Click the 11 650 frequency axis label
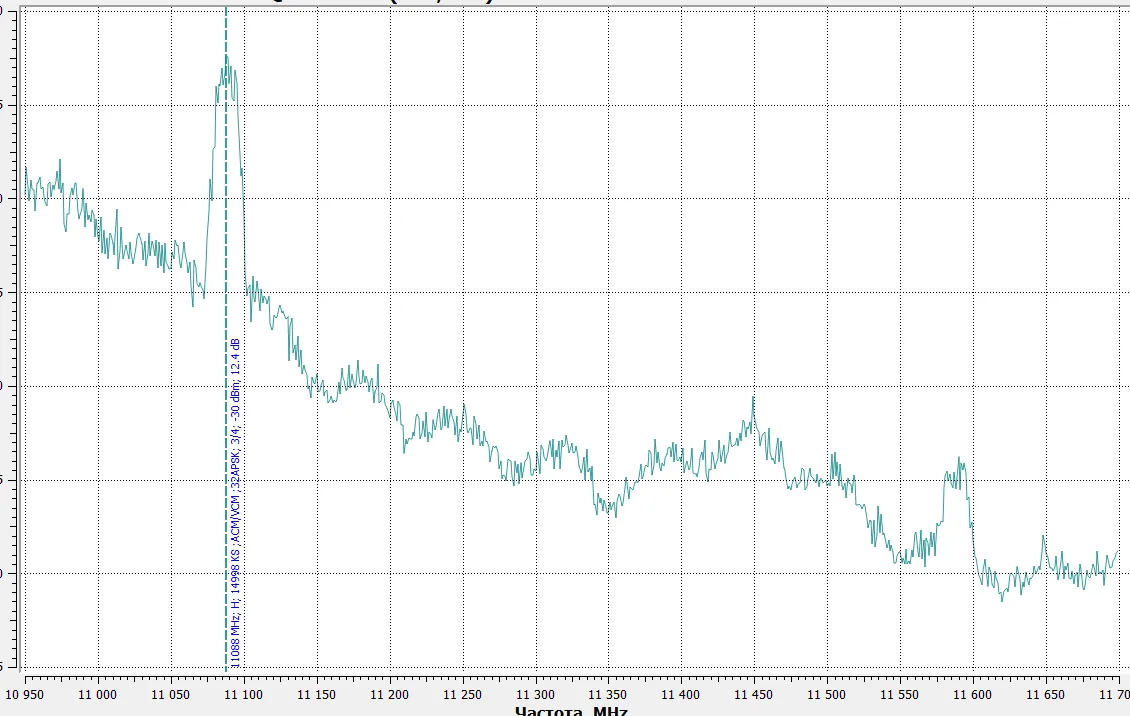Screen dimensions: 1130x716 point(1046,693)
